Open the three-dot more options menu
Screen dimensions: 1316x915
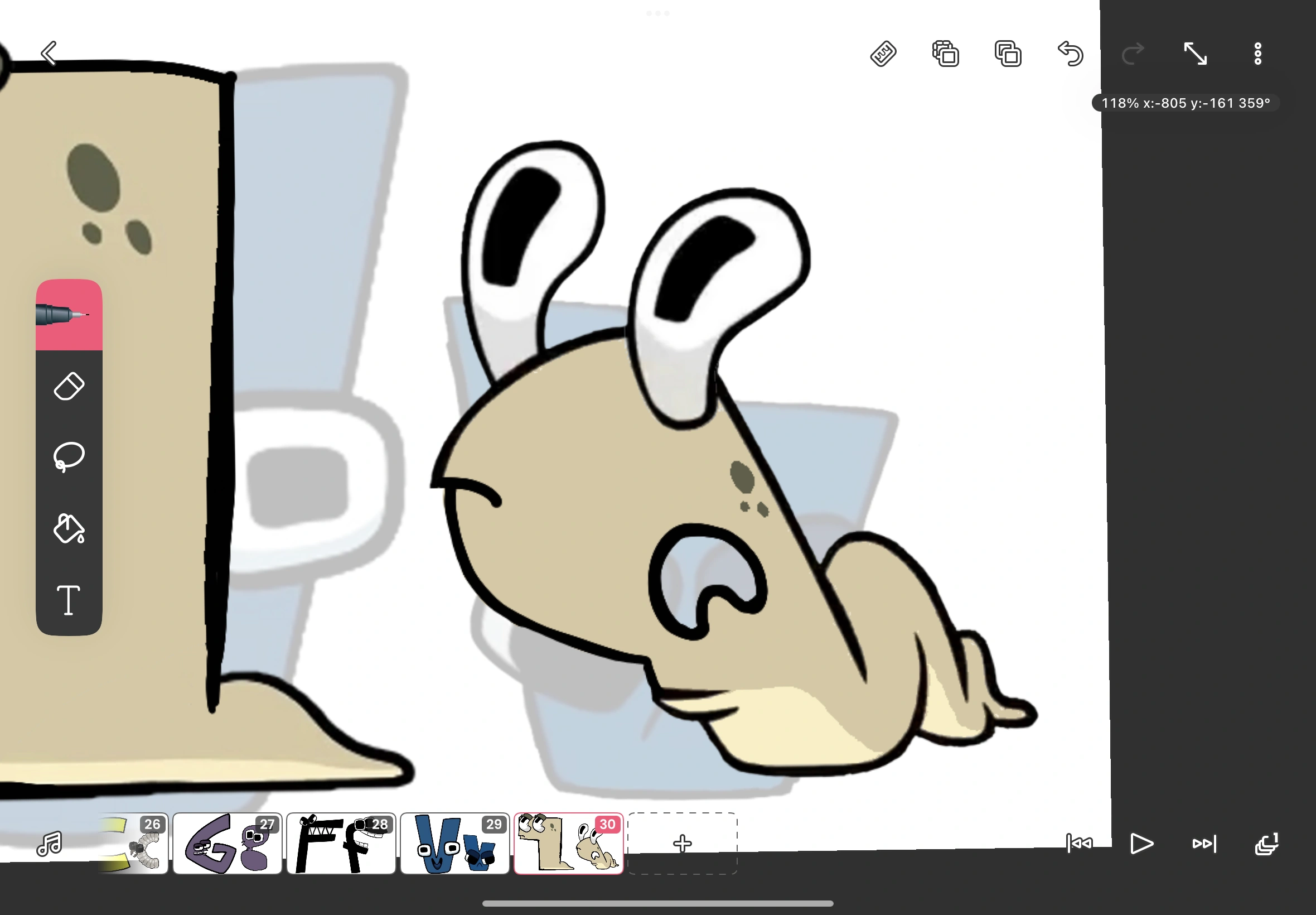tap(1257, 54)
